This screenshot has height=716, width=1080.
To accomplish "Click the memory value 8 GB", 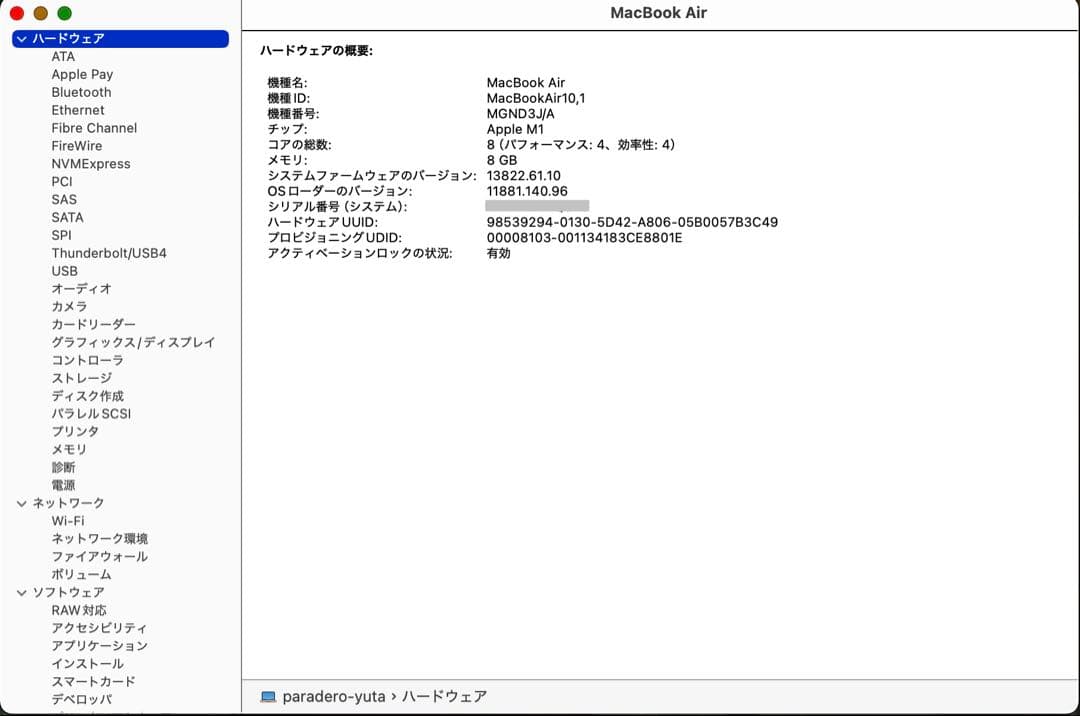I will (501, 160).
